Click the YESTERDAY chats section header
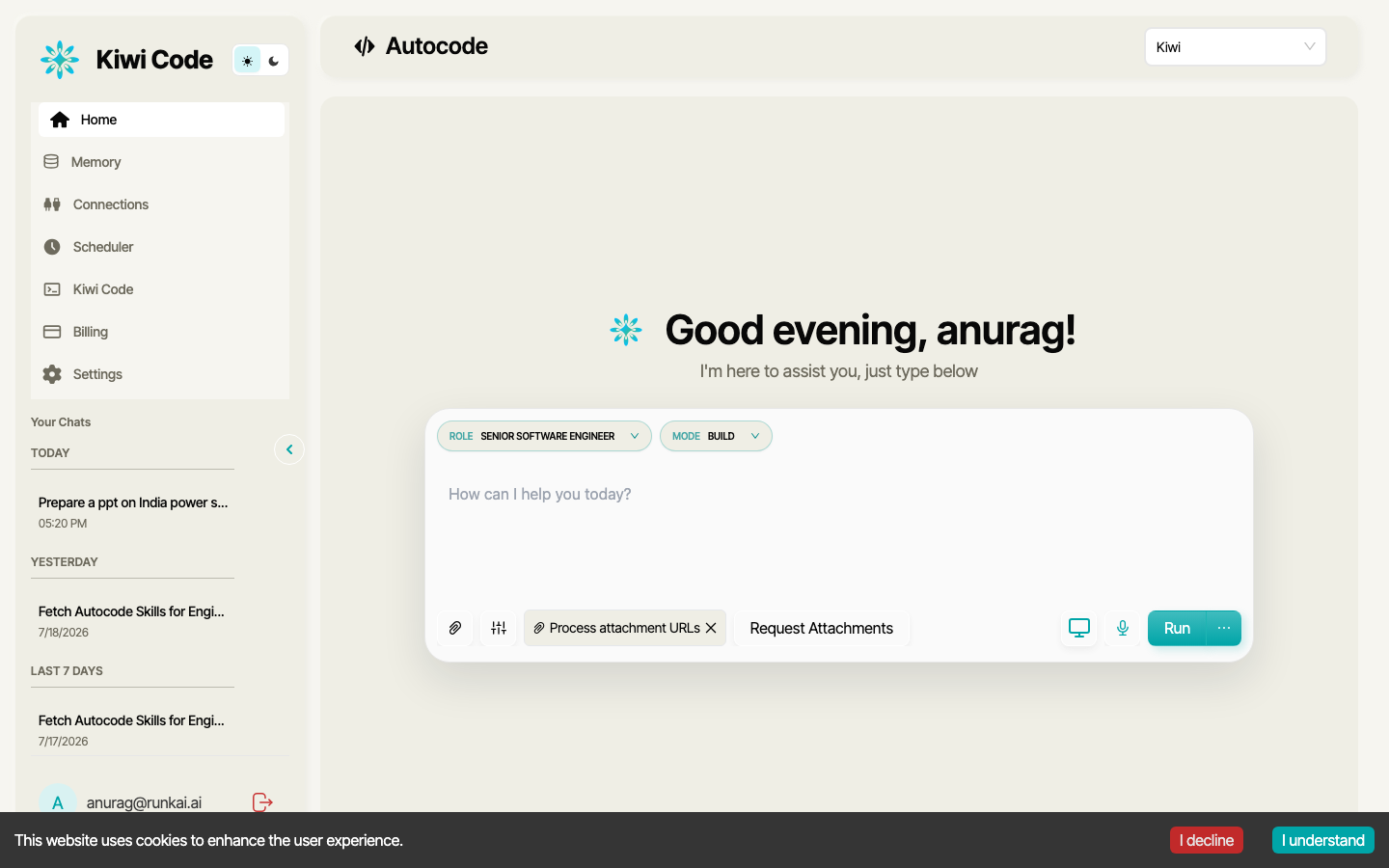The image size is (1389, 868). coord(65,562)
